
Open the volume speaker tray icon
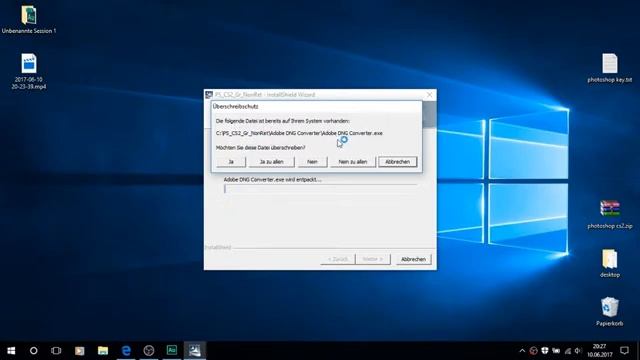pyautogui.click(x=578, y=351)
